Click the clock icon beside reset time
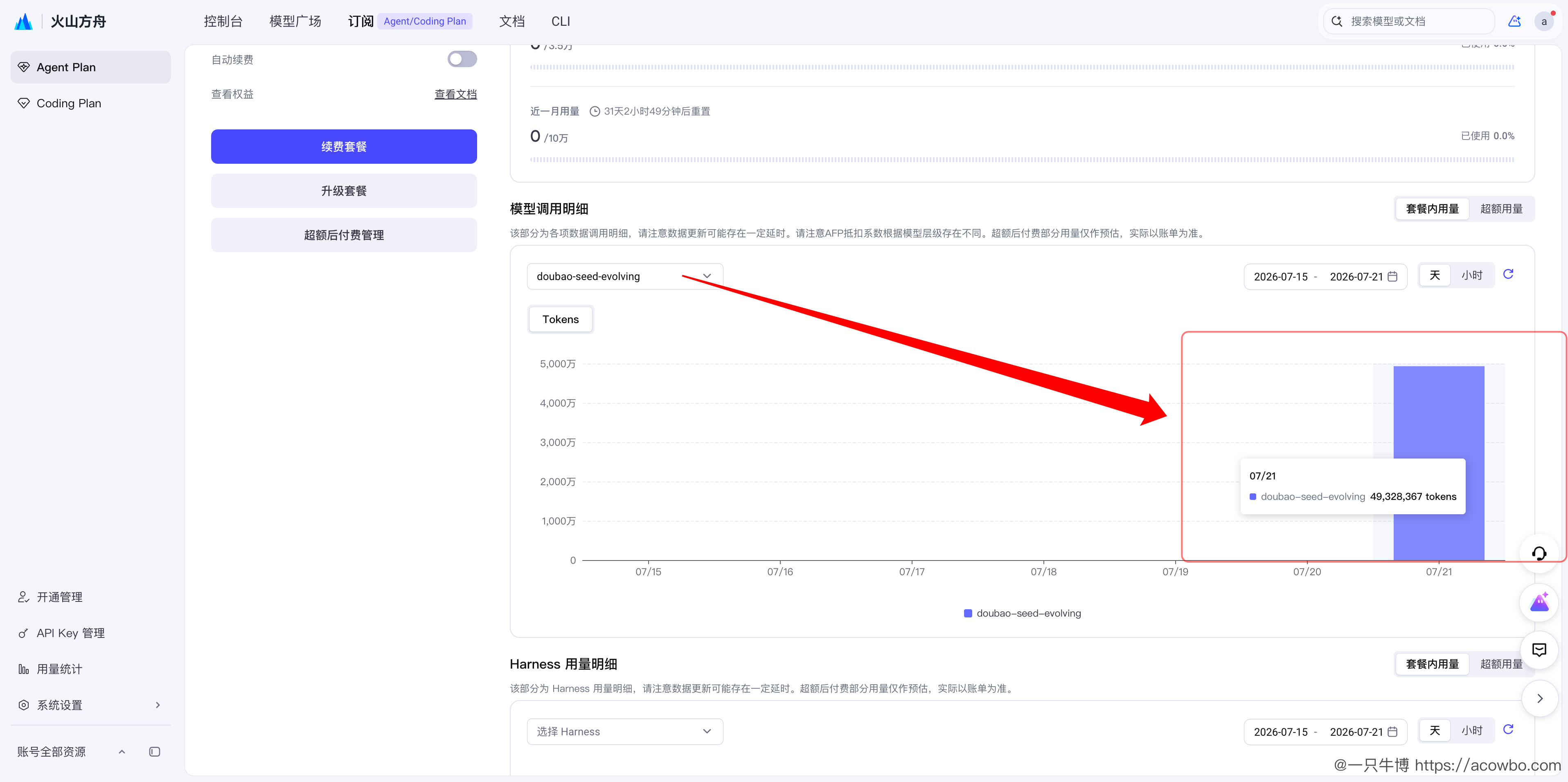This screenshot has width=1568, height=782. pos(595,111)
